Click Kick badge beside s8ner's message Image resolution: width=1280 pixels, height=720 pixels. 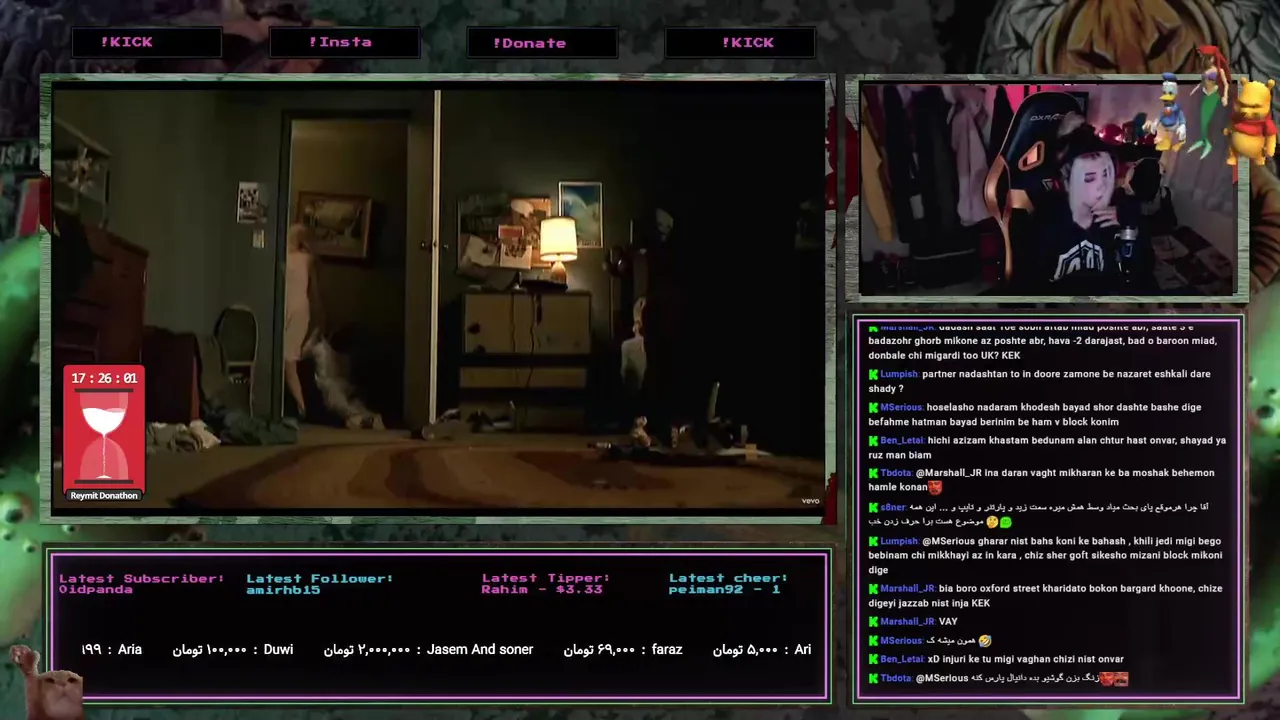(874, 508)
